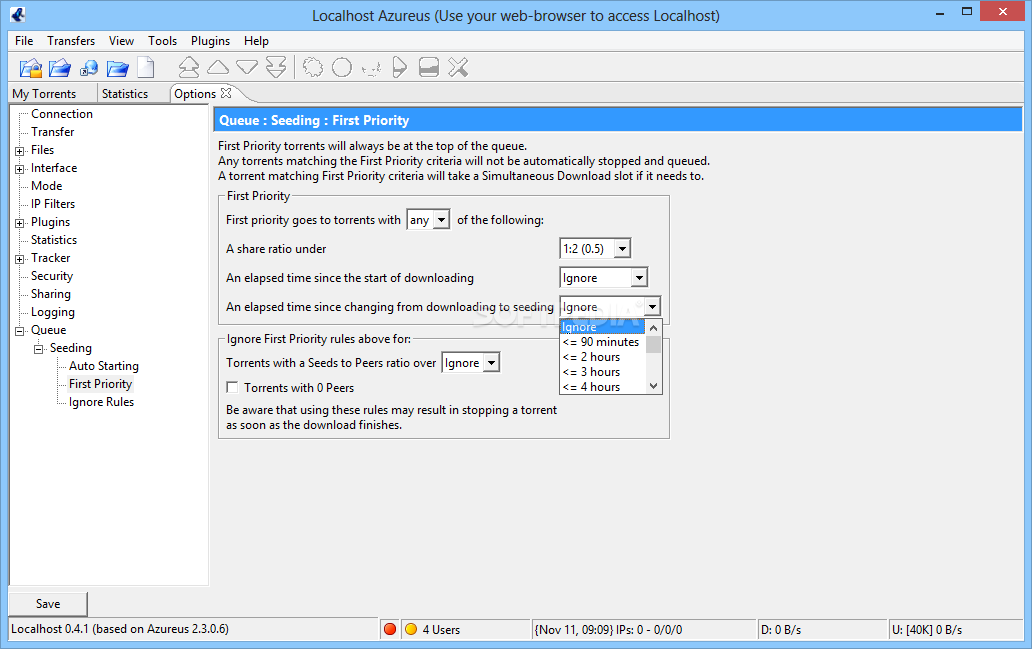This screenshot has width=1032, height=649.
Task: Select Auto Starting under Seeding
Action: click(x=104, y=366)
